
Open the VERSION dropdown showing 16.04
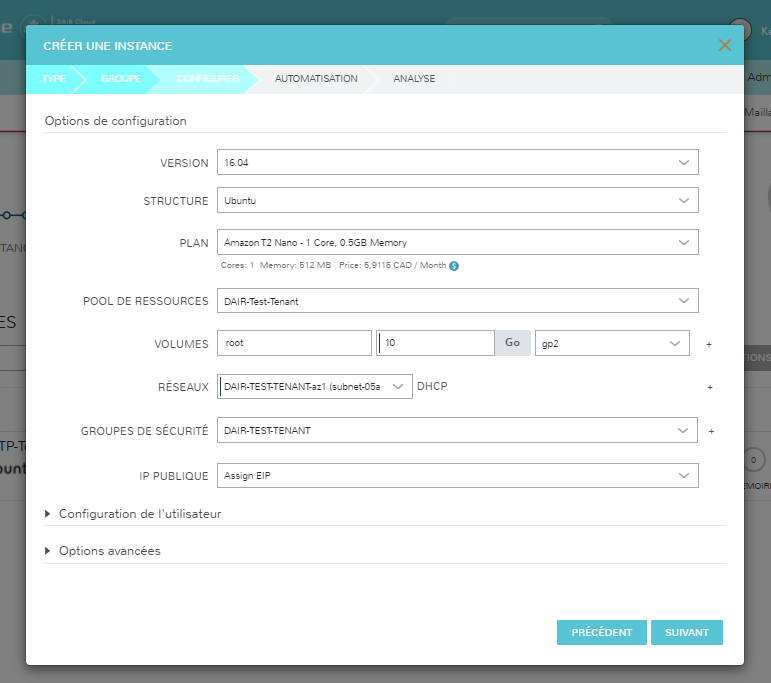coord(457,162)
